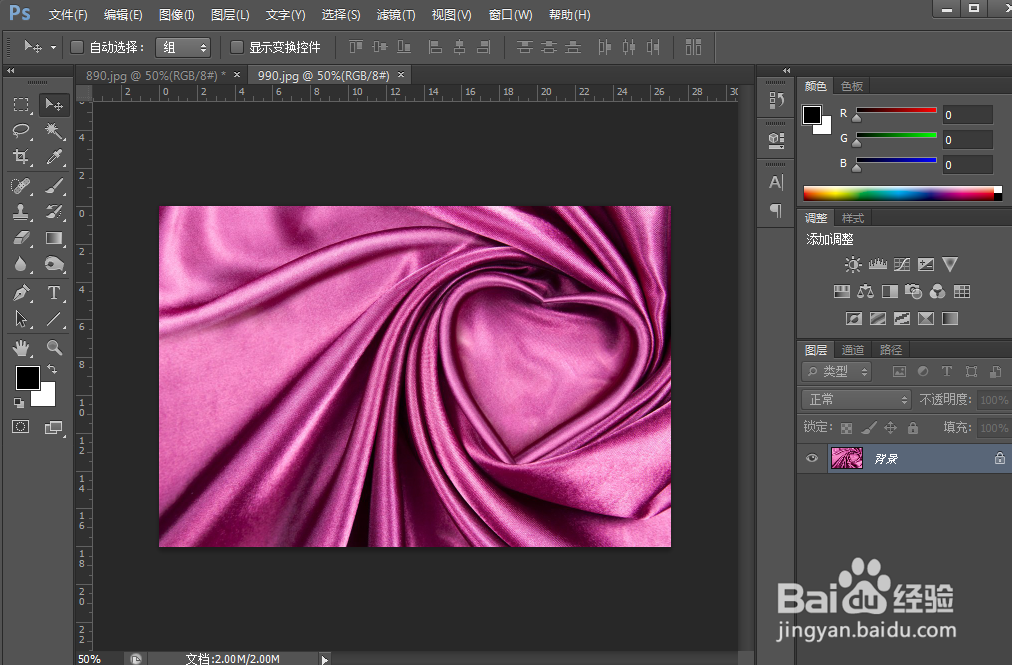Add Curves adjustment
The width and height of the screenshot is (1012, 665).
point(902,264)
